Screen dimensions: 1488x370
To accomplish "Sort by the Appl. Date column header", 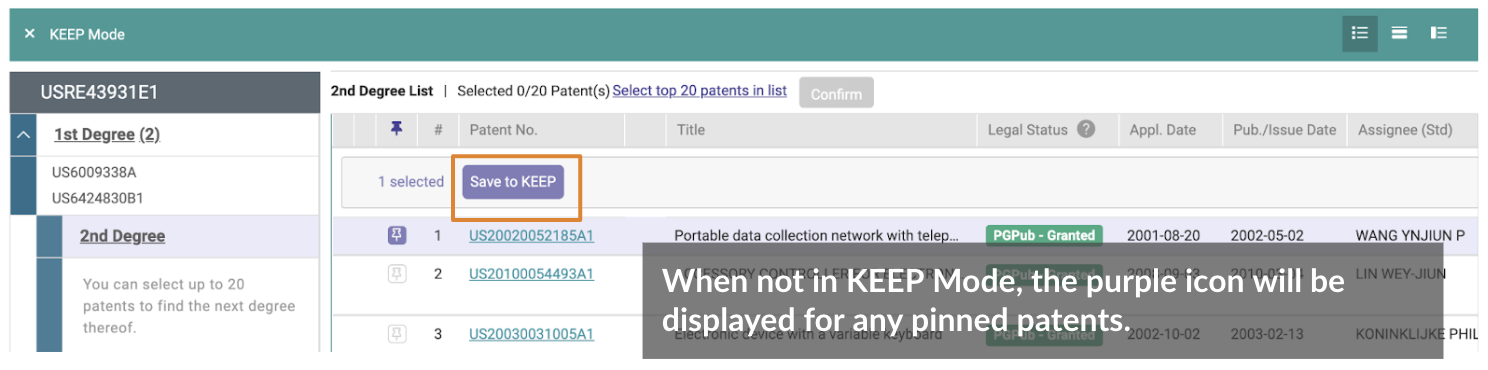I will (1162, 130).
